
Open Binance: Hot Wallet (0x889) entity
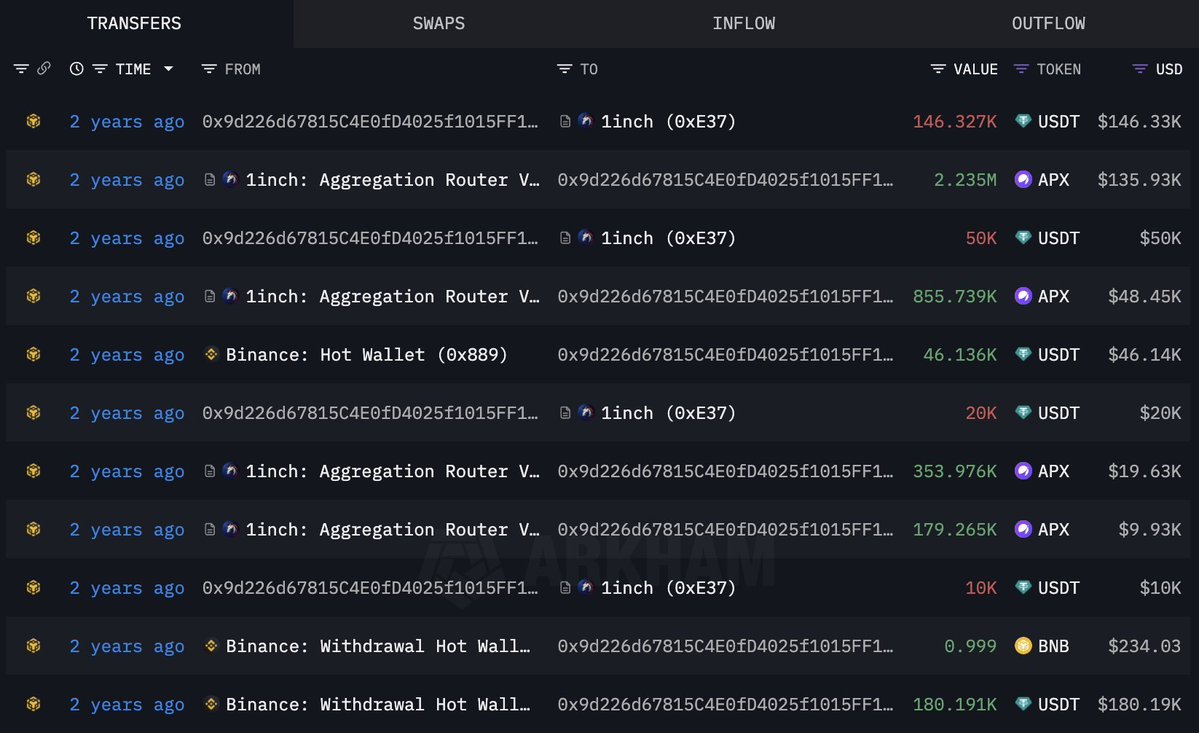[x=366, y=355]
